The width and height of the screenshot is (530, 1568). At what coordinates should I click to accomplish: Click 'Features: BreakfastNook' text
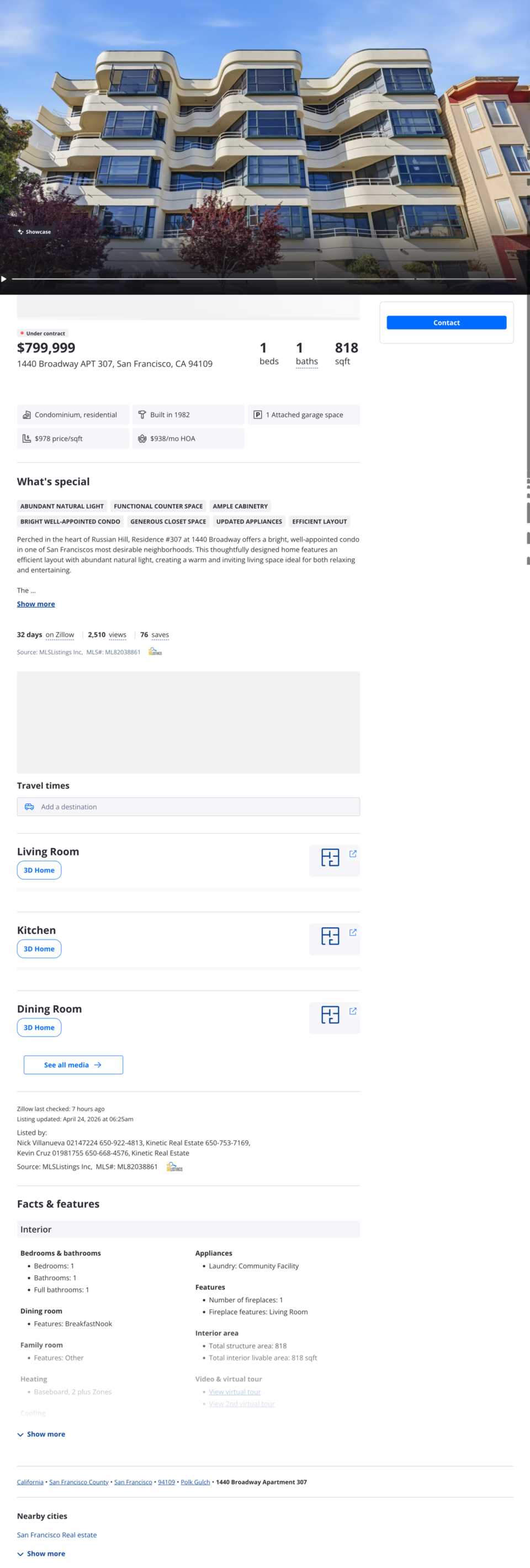pyautogui.click(x=73, y=1324)
